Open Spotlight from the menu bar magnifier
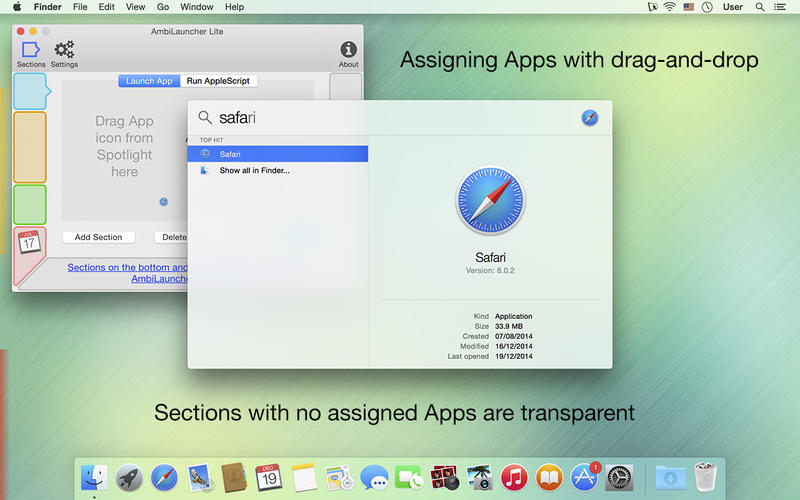The height and width of the screenshot is (500, 800). 760,7
